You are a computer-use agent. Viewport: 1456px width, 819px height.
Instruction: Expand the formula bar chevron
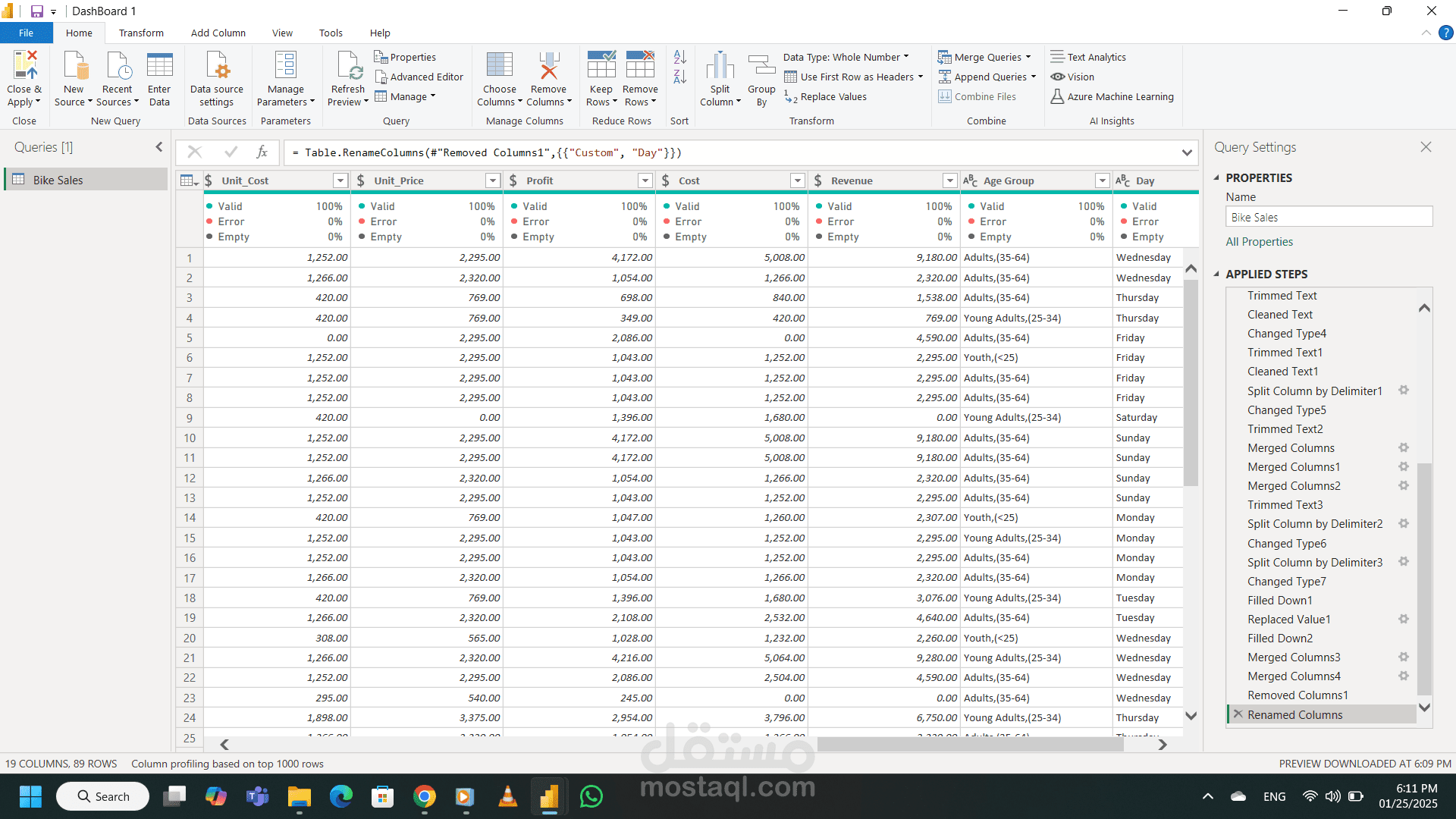[x=1187, y=152]
